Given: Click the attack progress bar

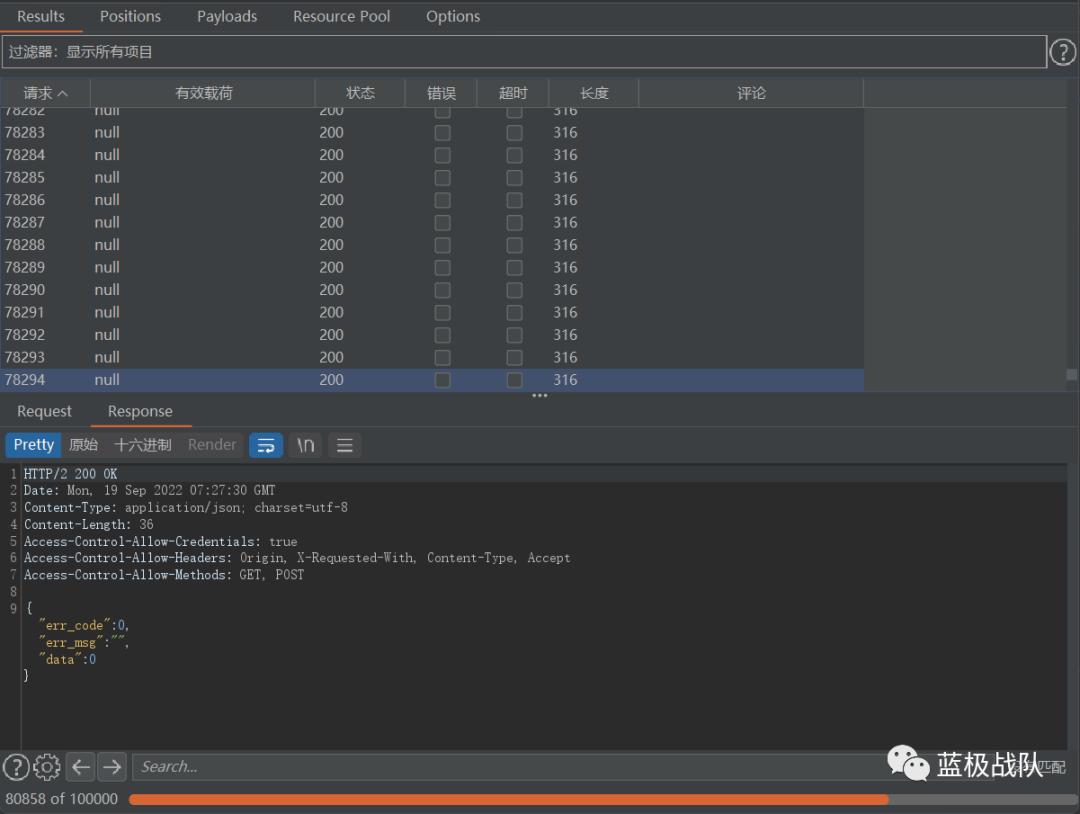Looking at the screenshot, I should point(603,800).
